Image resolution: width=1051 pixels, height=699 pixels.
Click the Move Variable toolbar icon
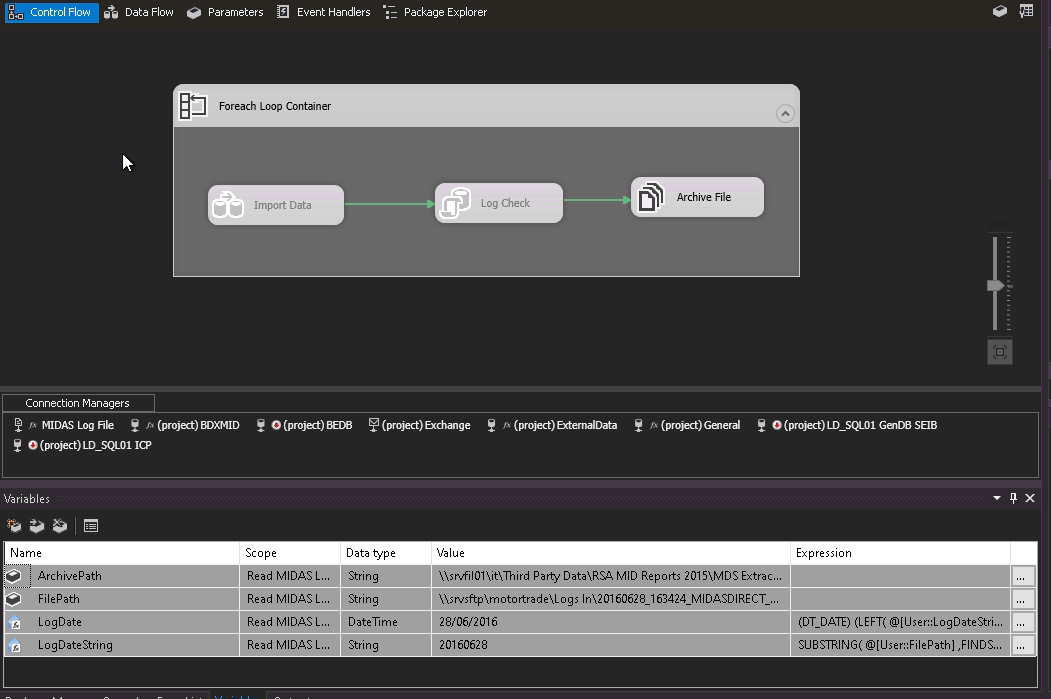coord(37,526)
